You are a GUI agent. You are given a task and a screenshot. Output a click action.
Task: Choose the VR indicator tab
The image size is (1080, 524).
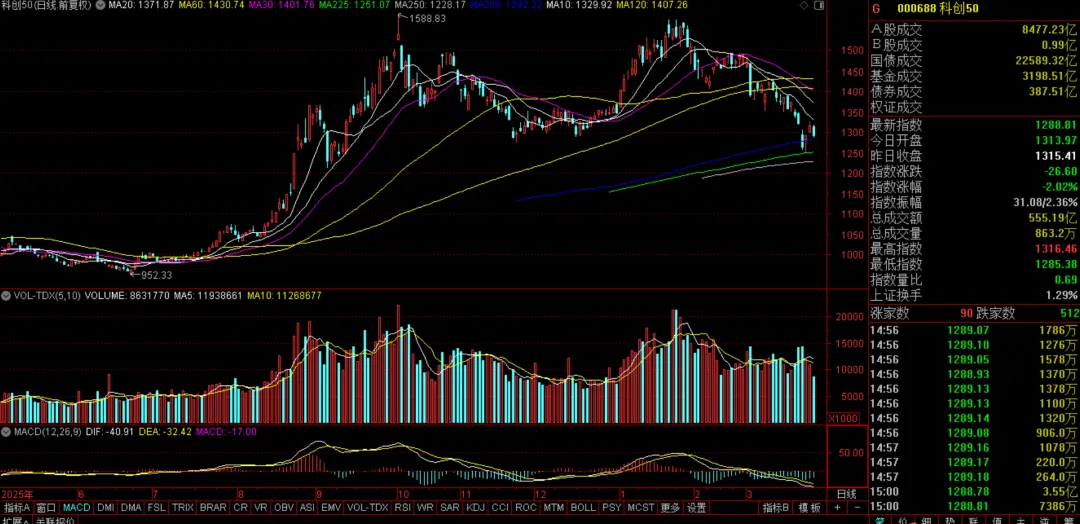[x=261, y=507]
